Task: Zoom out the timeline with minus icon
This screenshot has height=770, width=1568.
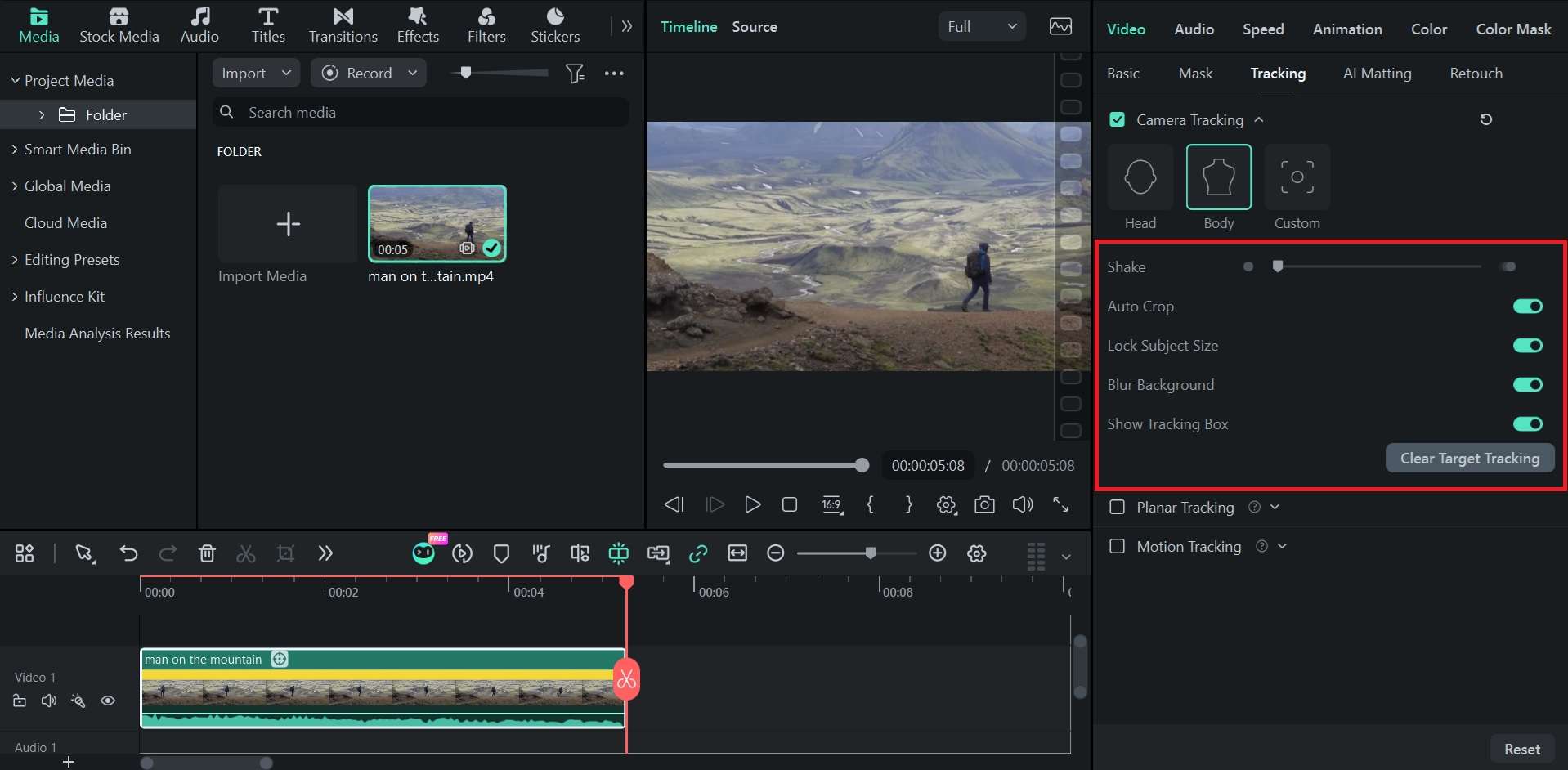Action: 776,553
